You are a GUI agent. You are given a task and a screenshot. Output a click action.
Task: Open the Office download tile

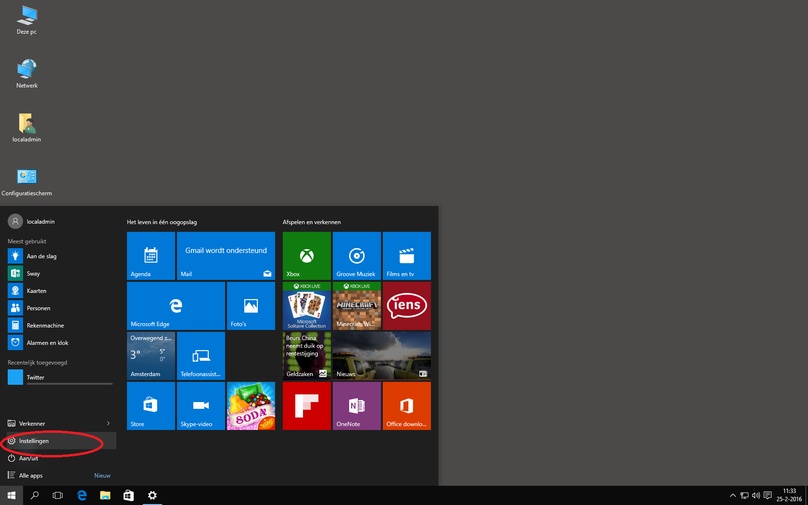click(407, 406)
